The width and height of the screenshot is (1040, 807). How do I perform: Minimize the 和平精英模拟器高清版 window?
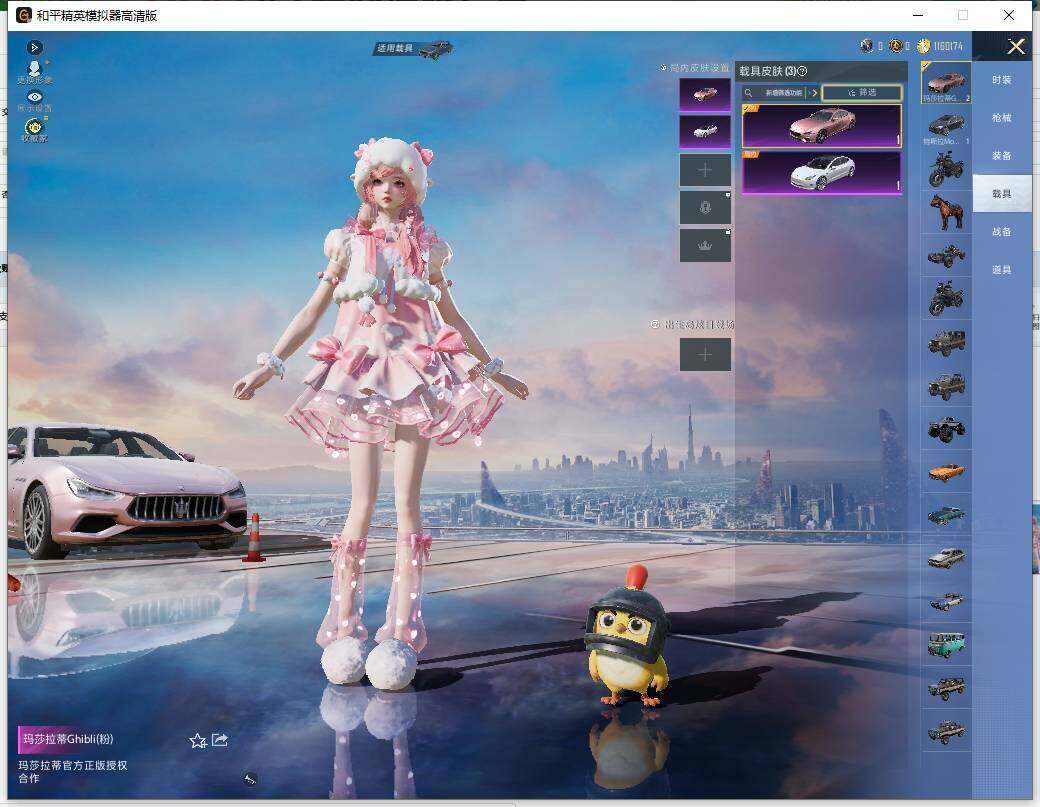[x=919, y=15]
